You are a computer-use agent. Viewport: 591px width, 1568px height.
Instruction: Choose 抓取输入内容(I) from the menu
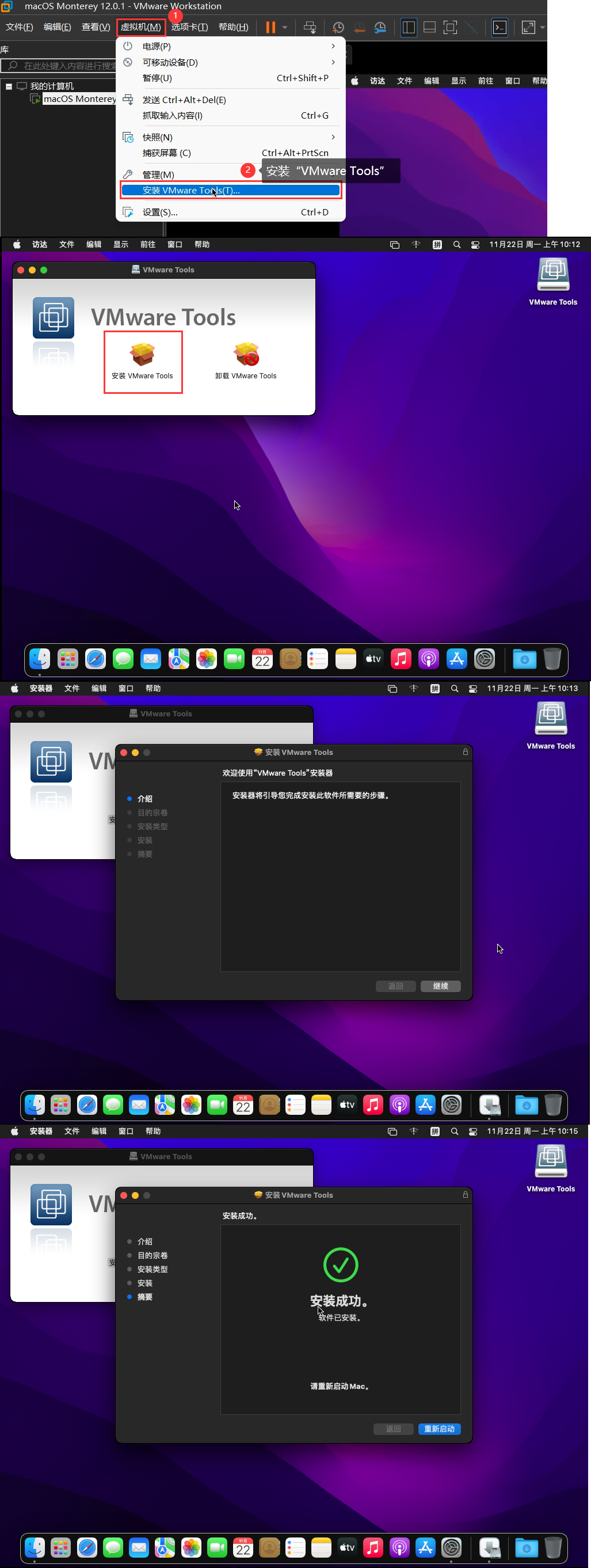[x=230, y=116]
